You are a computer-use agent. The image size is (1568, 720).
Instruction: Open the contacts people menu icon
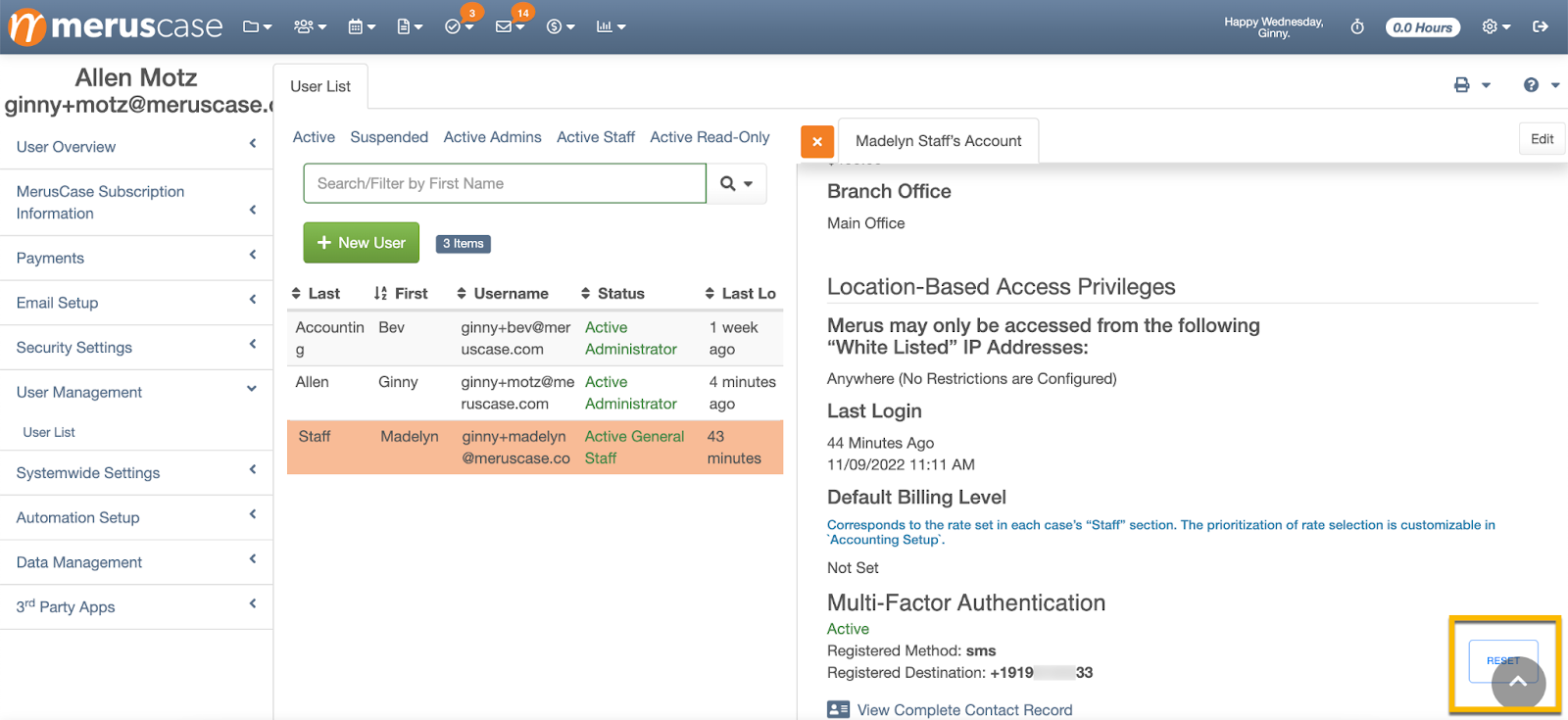click(x=310, y=26)
